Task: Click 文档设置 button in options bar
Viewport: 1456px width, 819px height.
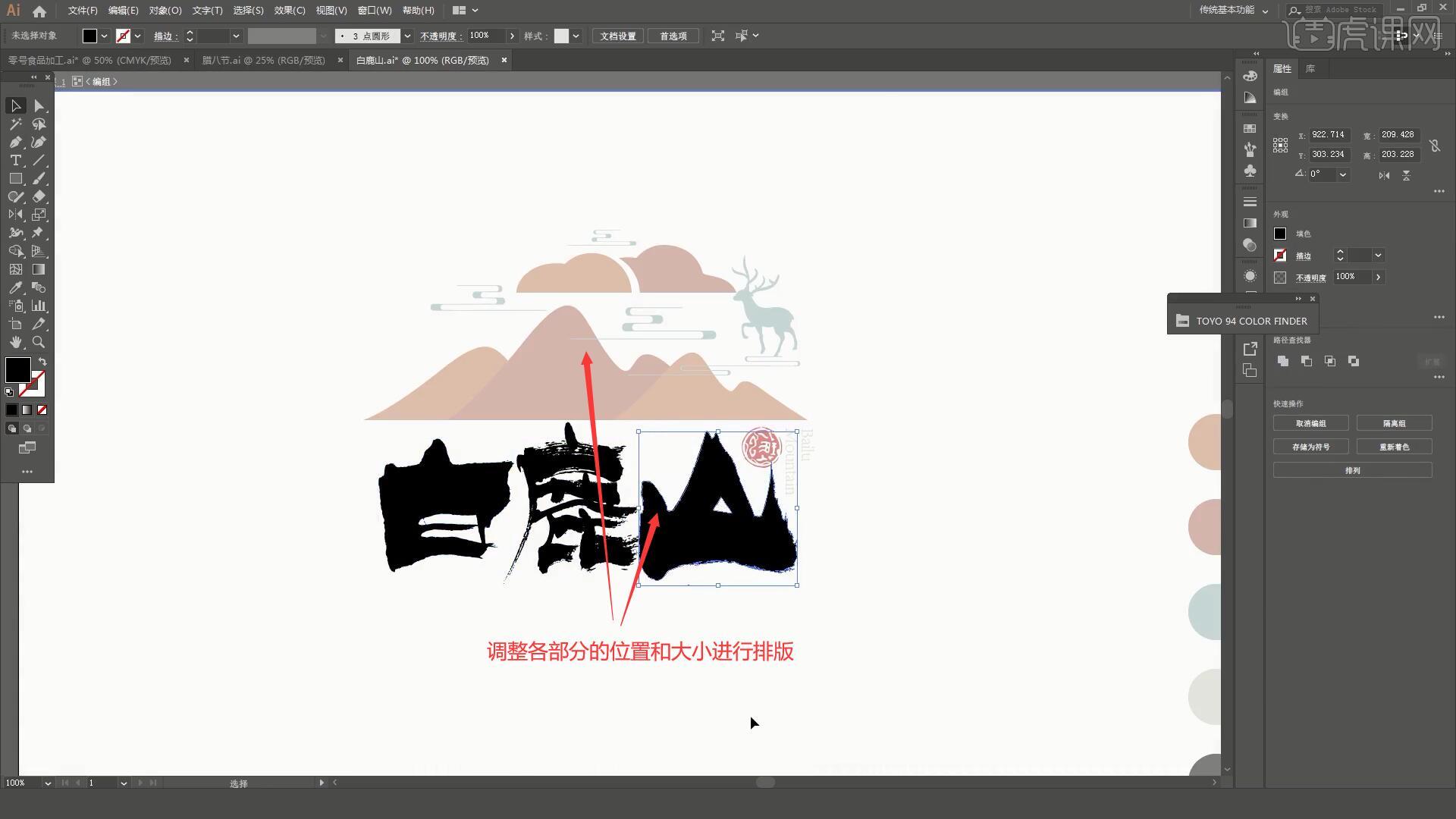Action: tap(616, 36)
